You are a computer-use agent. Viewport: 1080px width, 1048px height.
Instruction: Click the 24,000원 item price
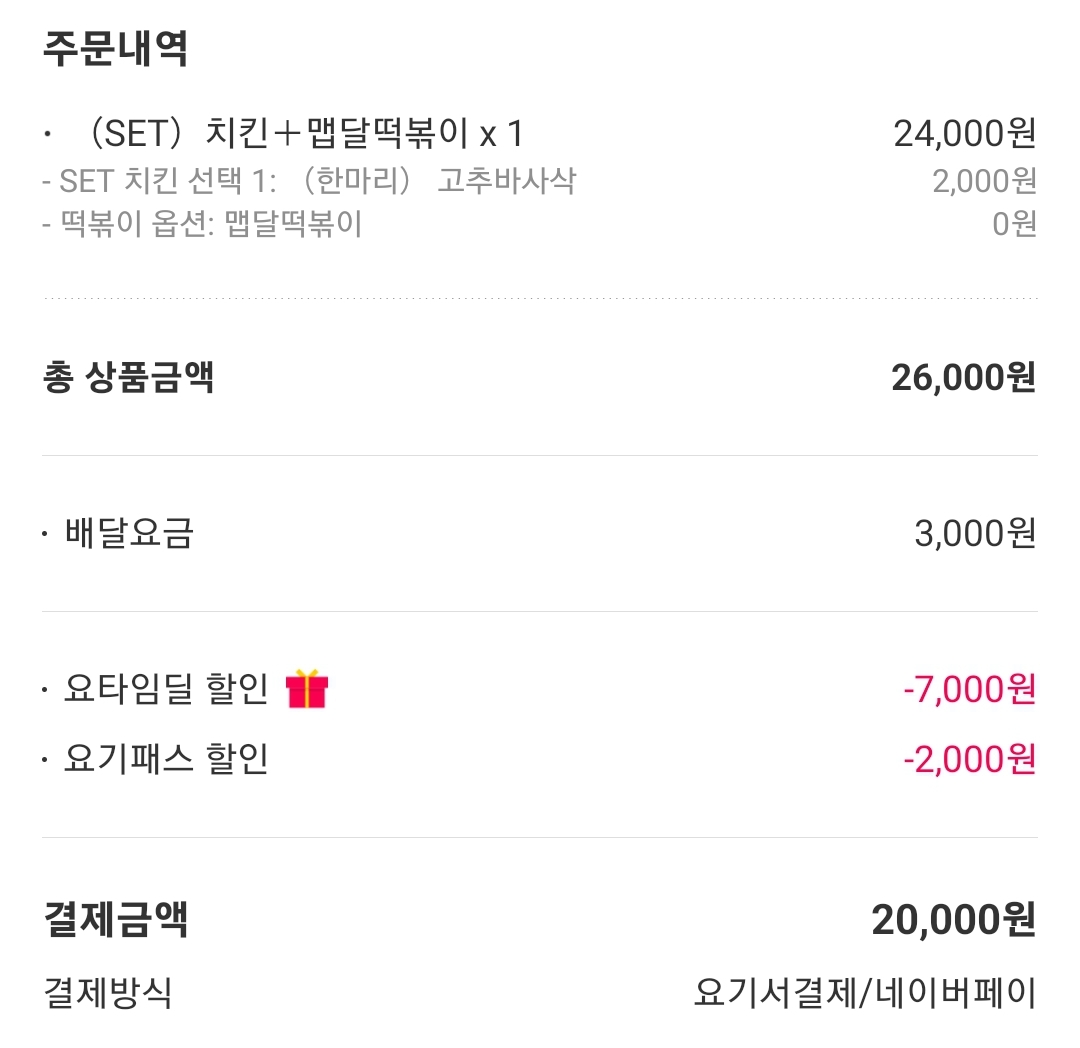pyautogui.click(x=964, y=133)
